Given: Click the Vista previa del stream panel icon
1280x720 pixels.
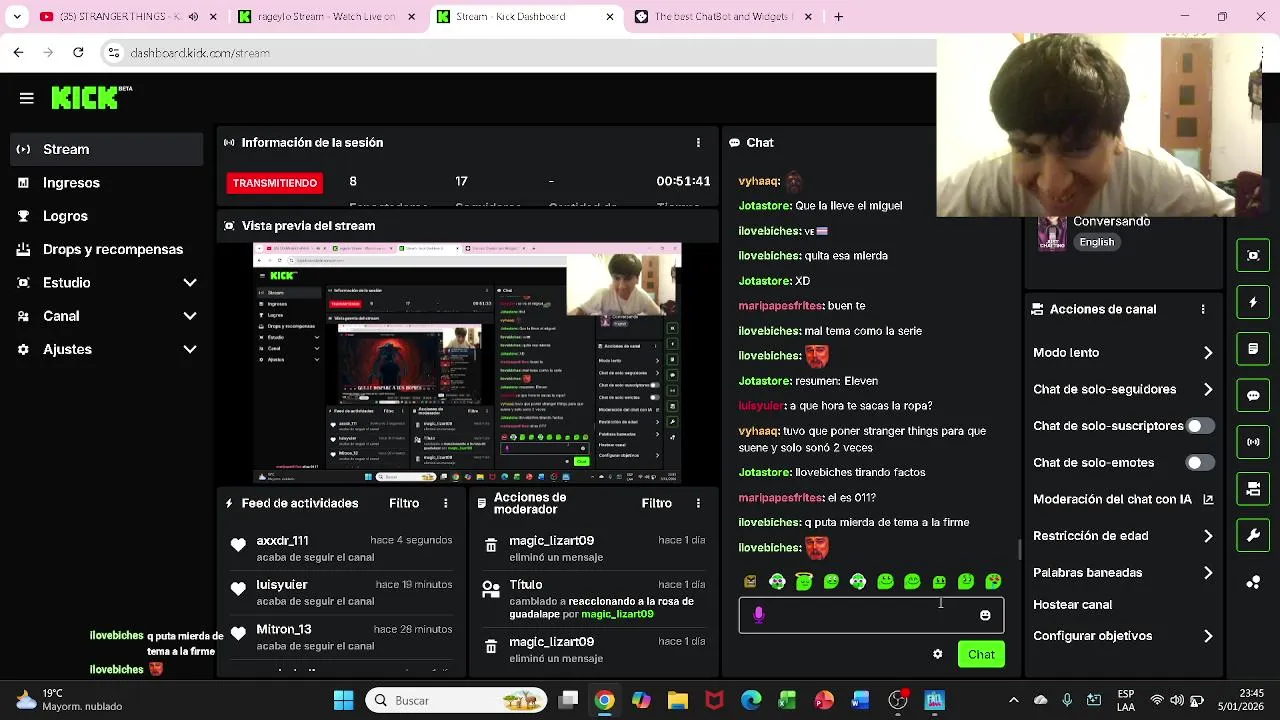Looking at the screenshot, I should (230, 226).
